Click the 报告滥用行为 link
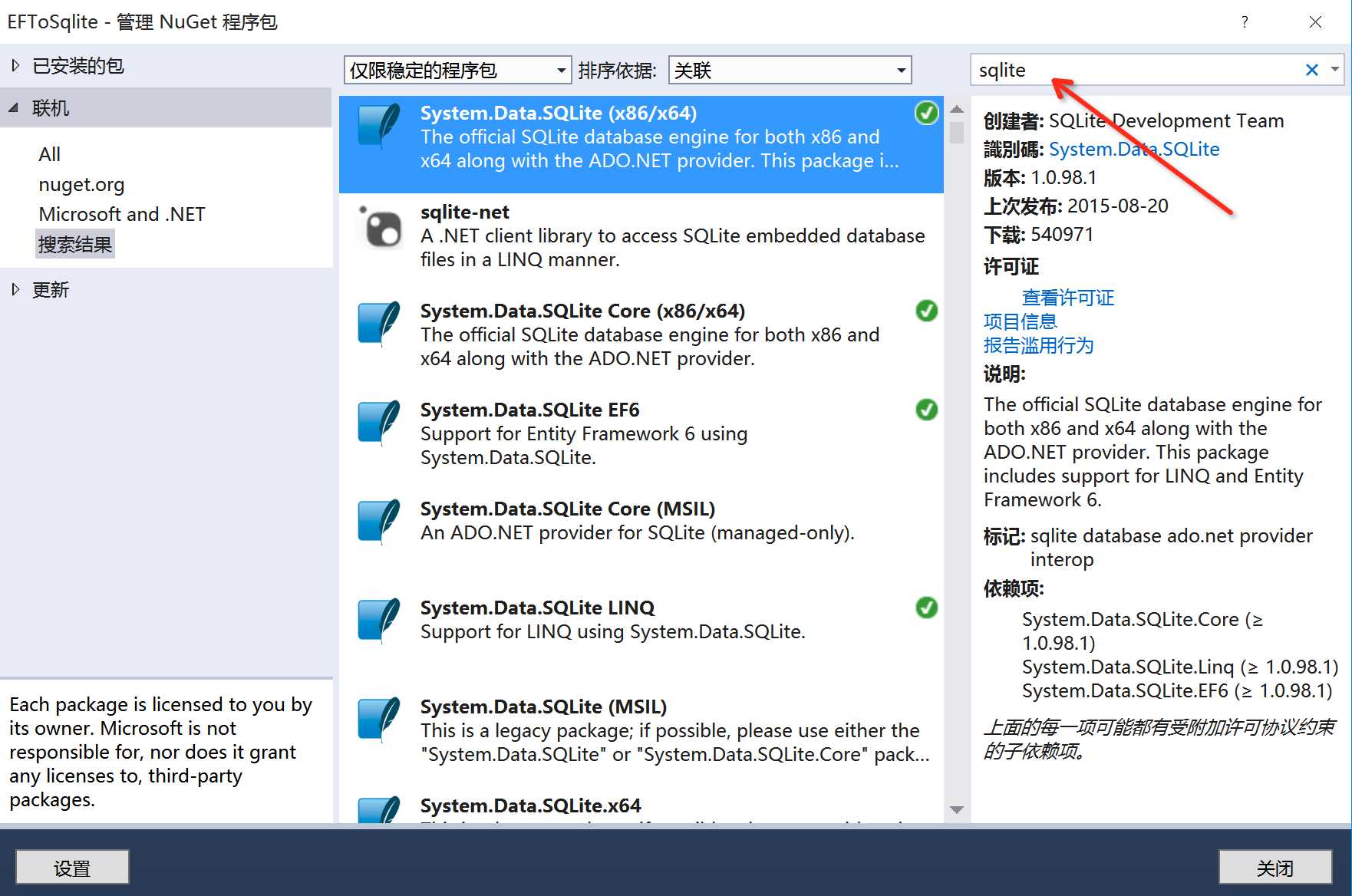This screenshot has width=1352, height=896. pyautogui.click(x=1039, y=345)
